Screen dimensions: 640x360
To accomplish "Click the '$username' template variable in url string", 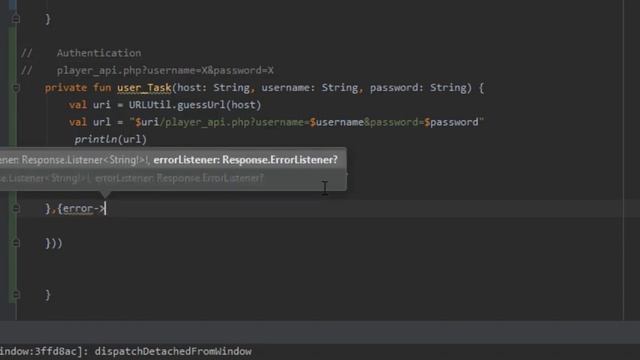I will pos(337,122).
